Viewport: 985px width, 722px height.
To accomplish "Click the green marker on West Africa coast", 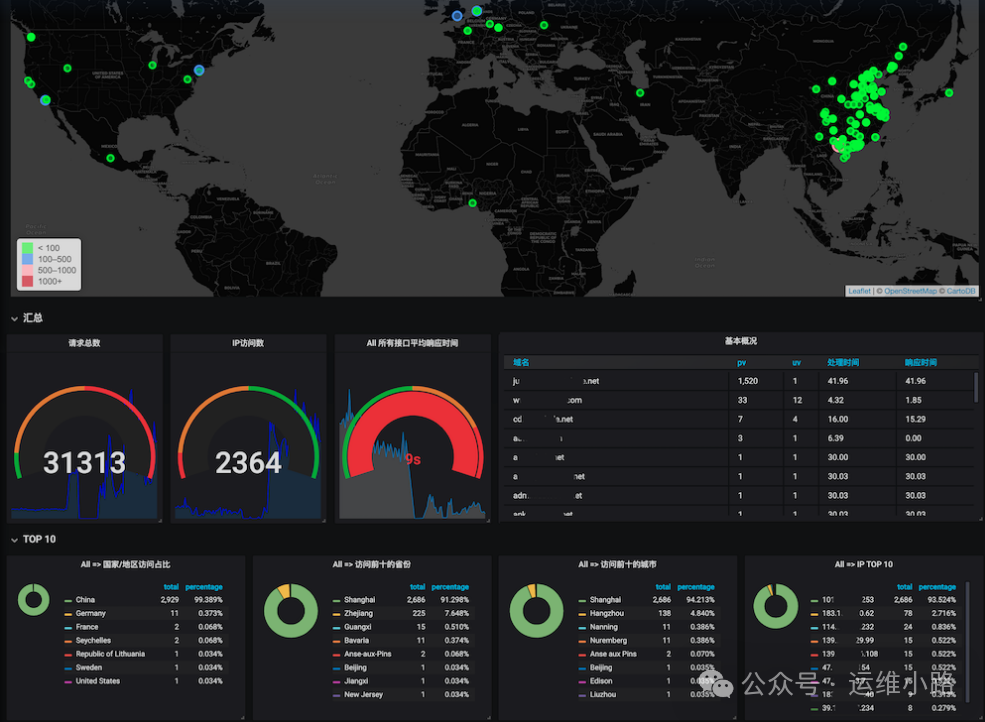I will coord(472,203).
